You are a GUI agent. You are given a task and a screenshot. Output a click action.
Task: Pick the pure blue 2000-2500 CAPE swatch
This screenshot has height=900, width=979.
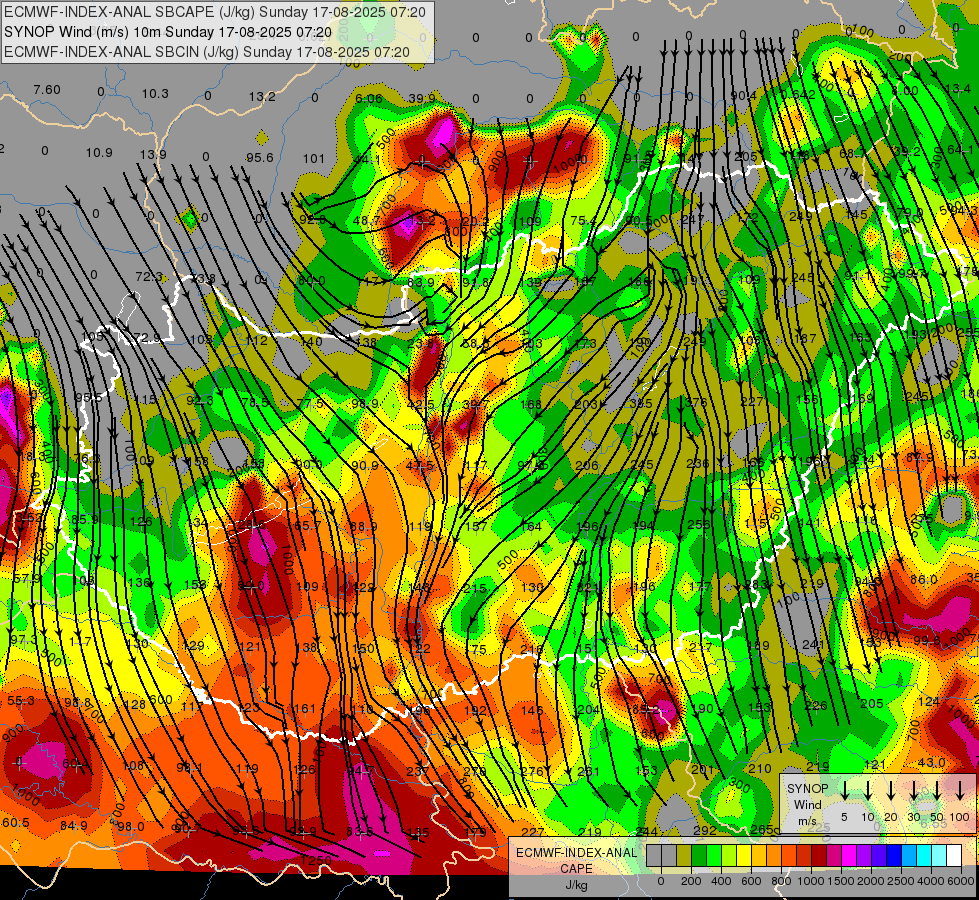[893, 855]
